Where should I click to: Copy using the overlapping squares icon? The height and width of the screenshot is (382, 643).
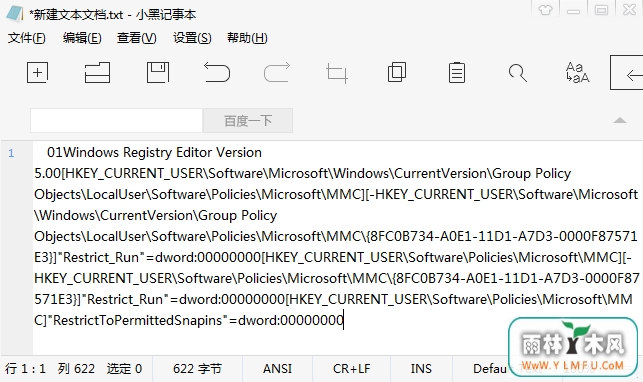click(x=397, y=73)
